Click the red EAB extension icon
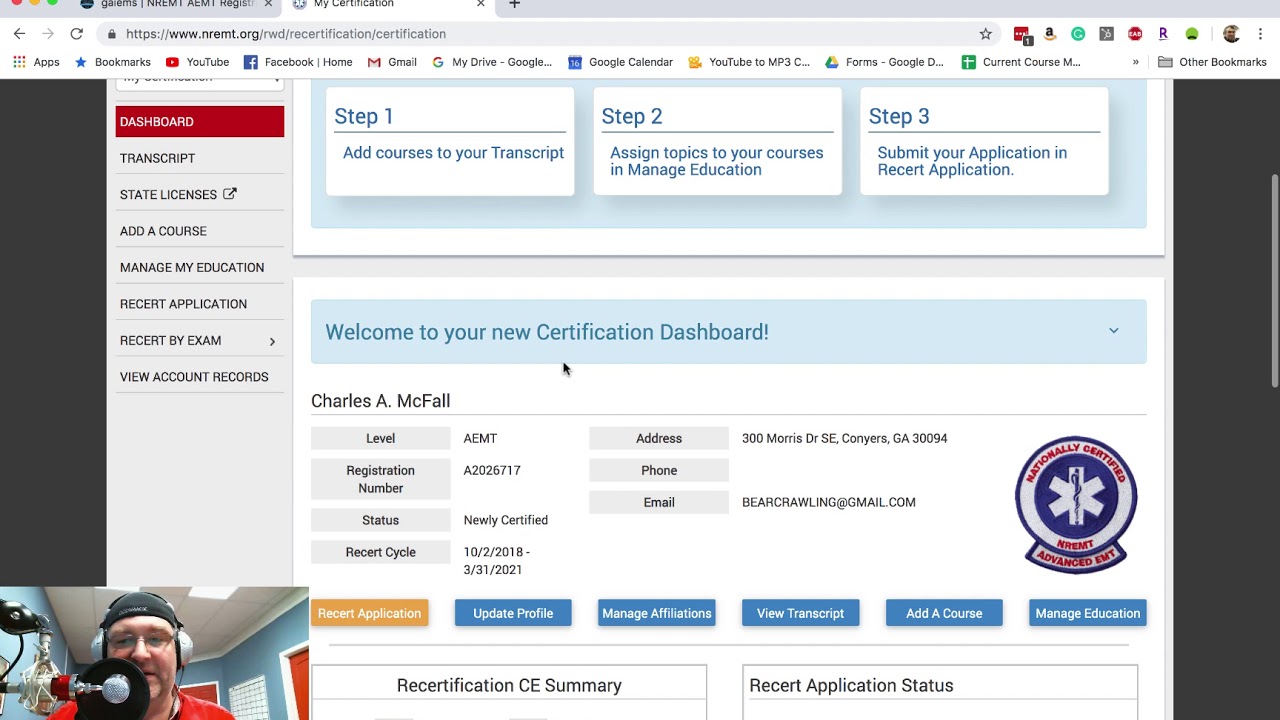This screenshot has height=720, width=1280. click(1135, 34)
